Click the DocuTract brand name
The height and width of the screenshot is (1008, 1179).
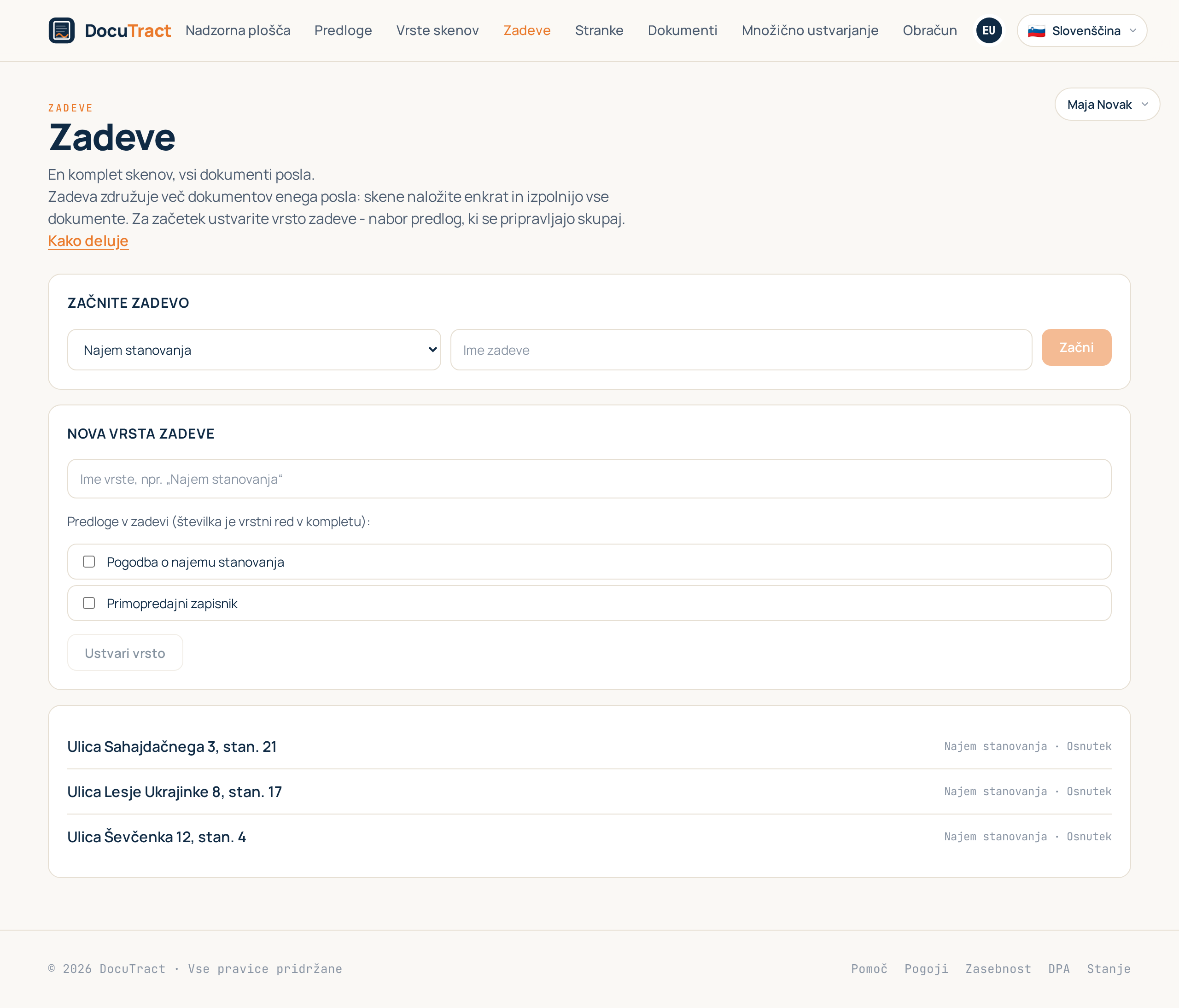(x=128, y=31)
